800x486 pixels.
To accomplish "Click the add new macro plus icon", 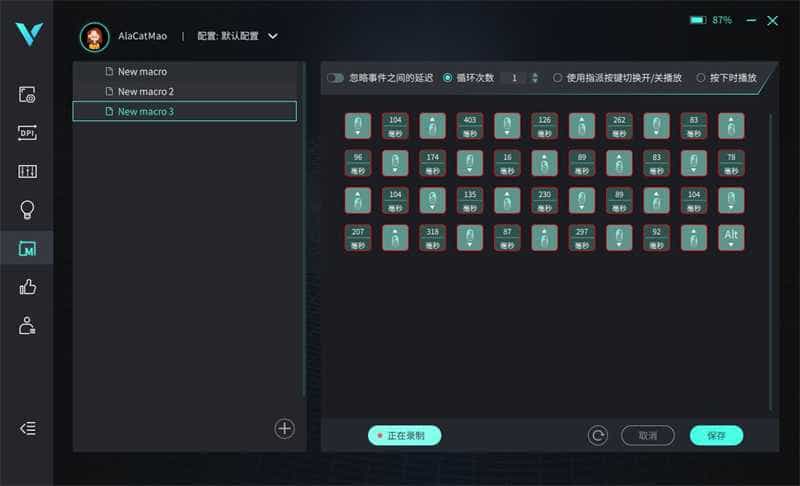I will pyautogui.click(x=285, y=428).
